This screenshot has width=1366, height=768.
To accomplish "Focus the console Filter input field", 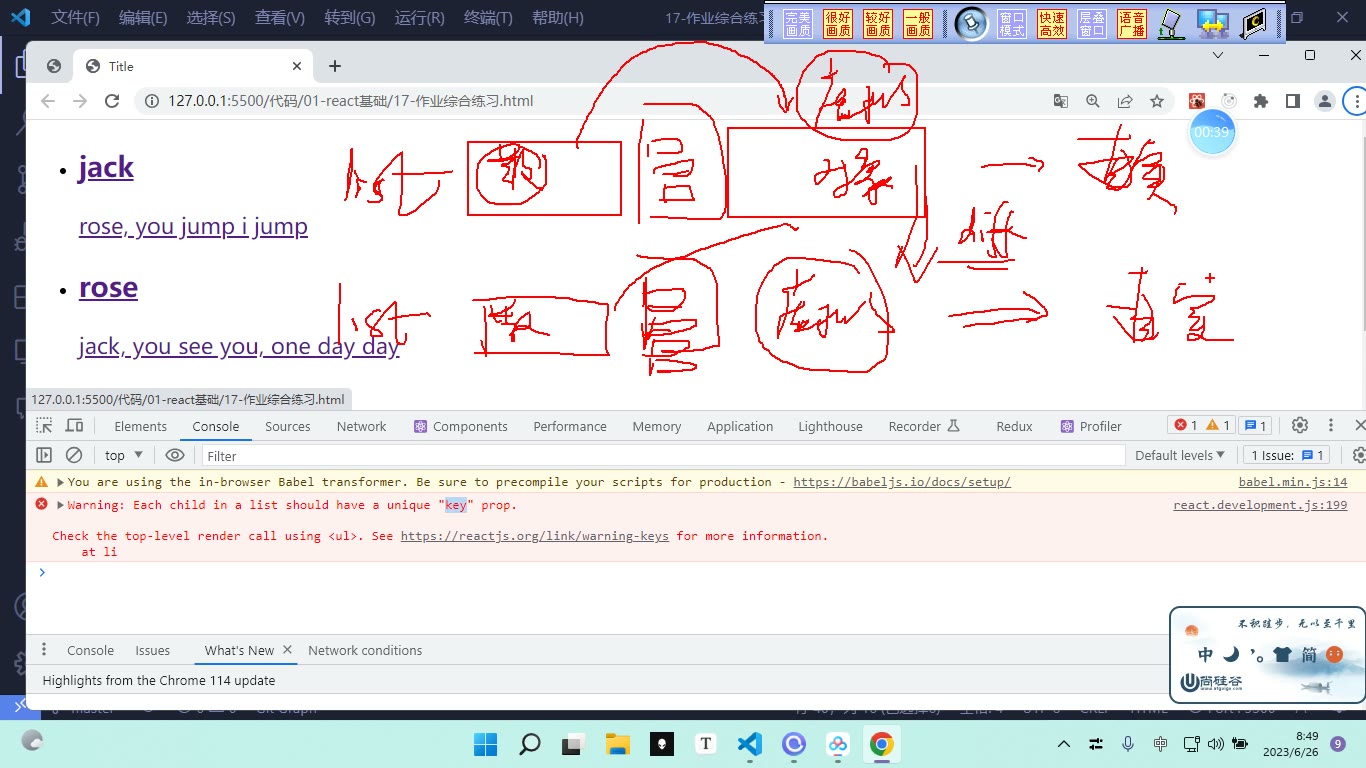I will pos(663,456).
